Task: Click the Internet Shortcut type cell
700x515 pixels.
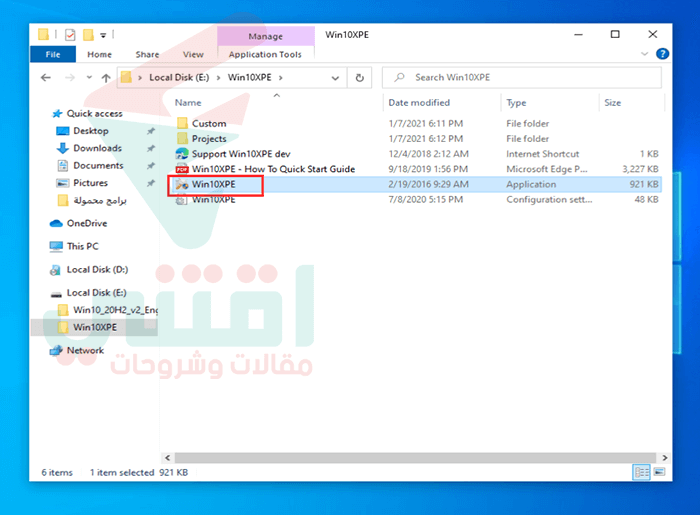Action: click(542, 154)
